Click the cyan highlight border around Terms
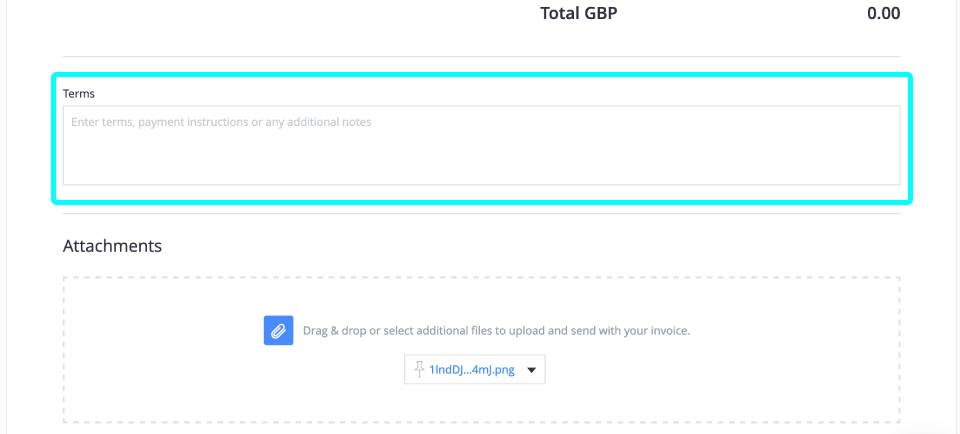 pos(482,75)
